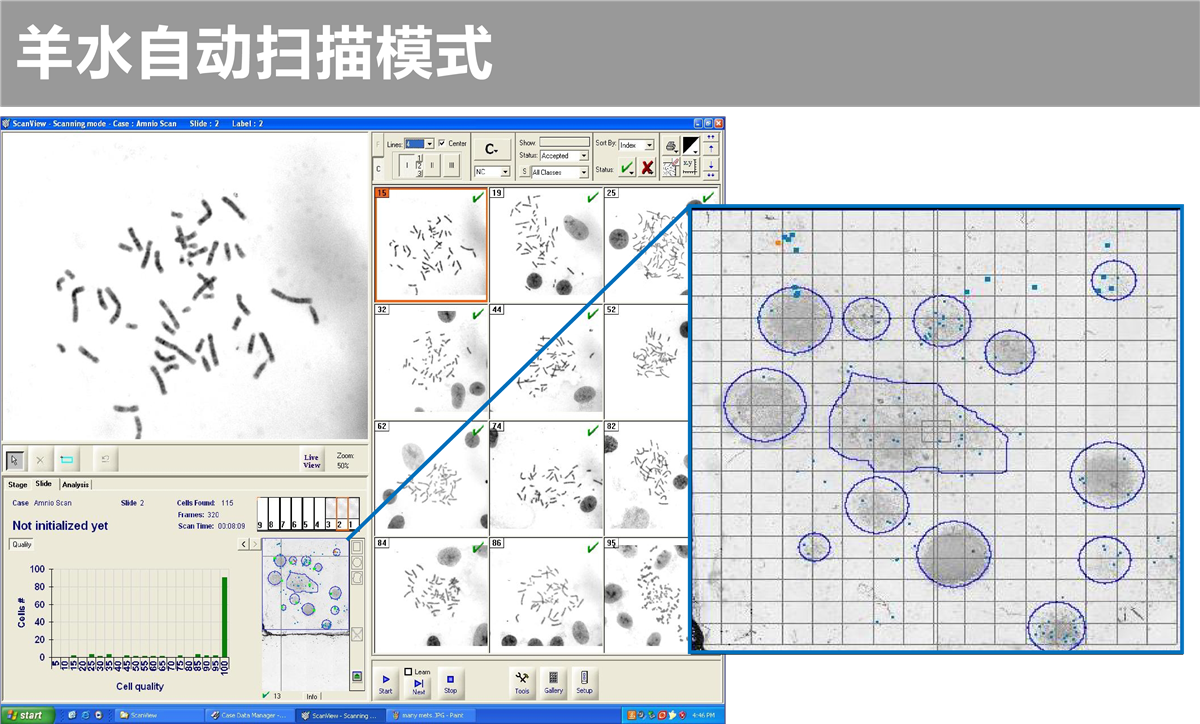Click the Live View button

click(x=312, y=460)
